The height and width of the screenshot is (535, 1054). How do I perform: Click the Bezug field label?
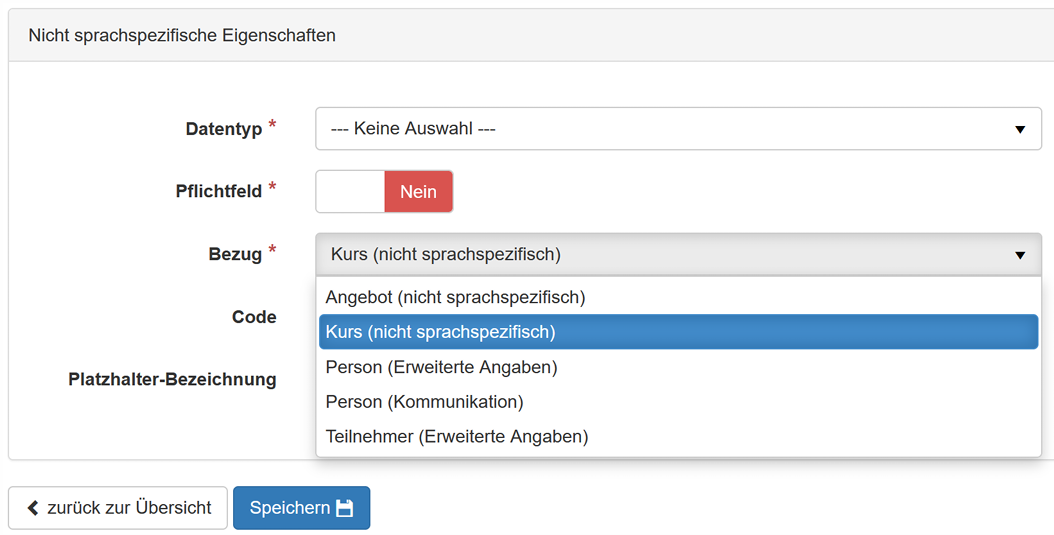[235, 255]
